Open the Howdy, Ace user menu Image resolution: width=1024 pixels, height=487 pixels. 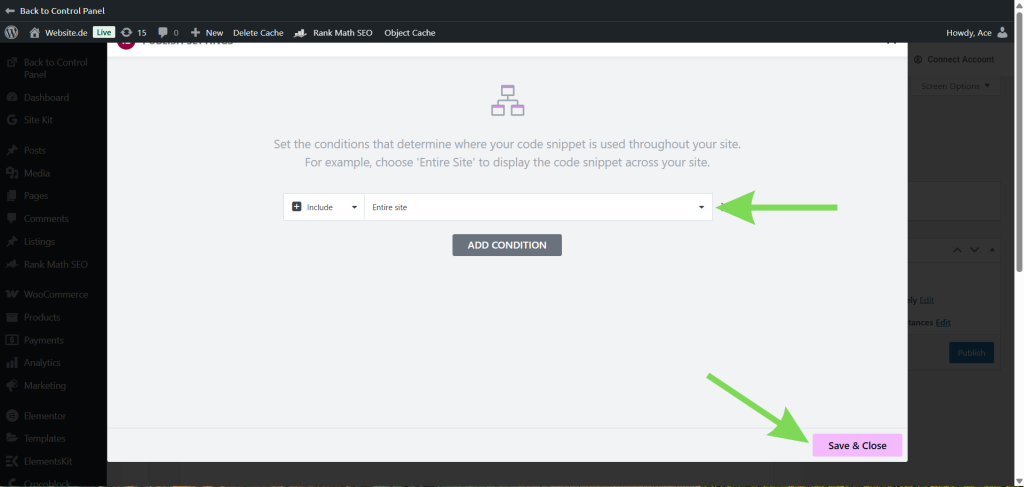pos(977,33)
